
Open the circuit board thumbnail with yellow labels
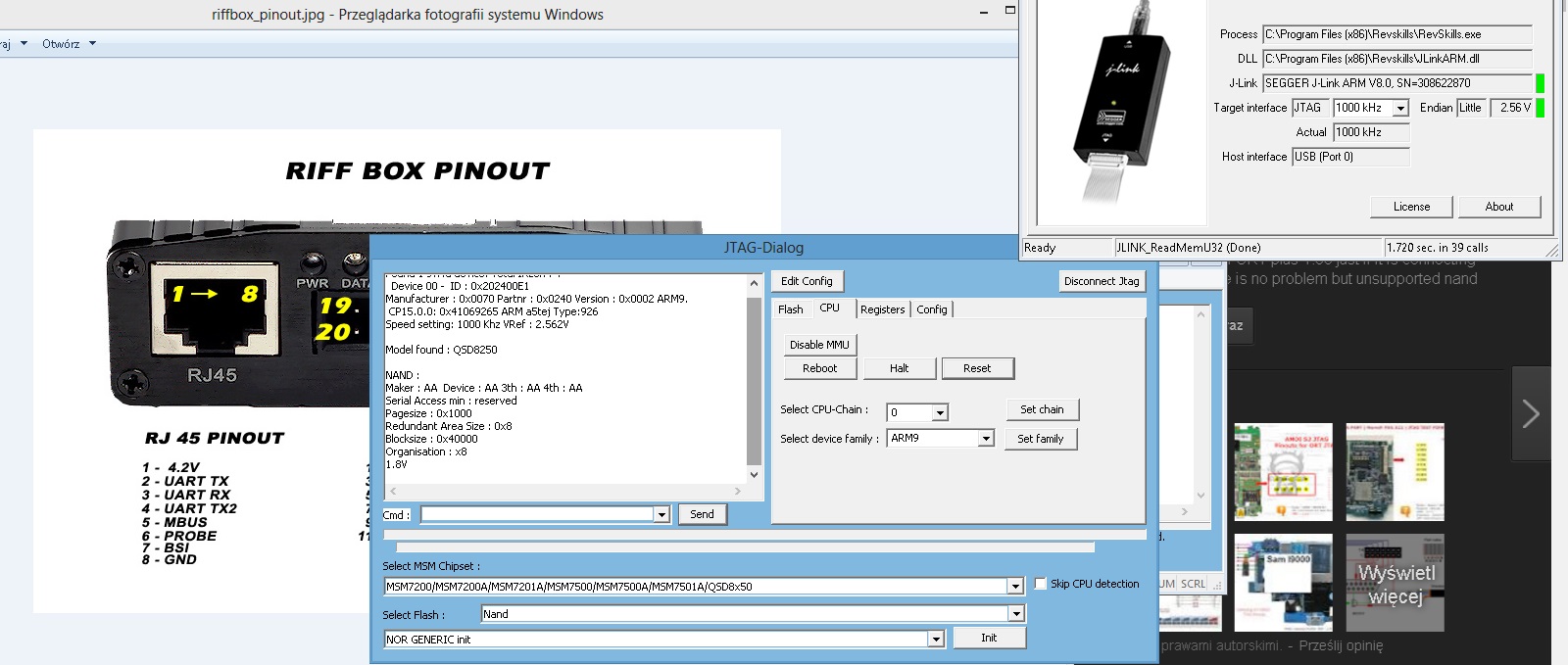1395,472
